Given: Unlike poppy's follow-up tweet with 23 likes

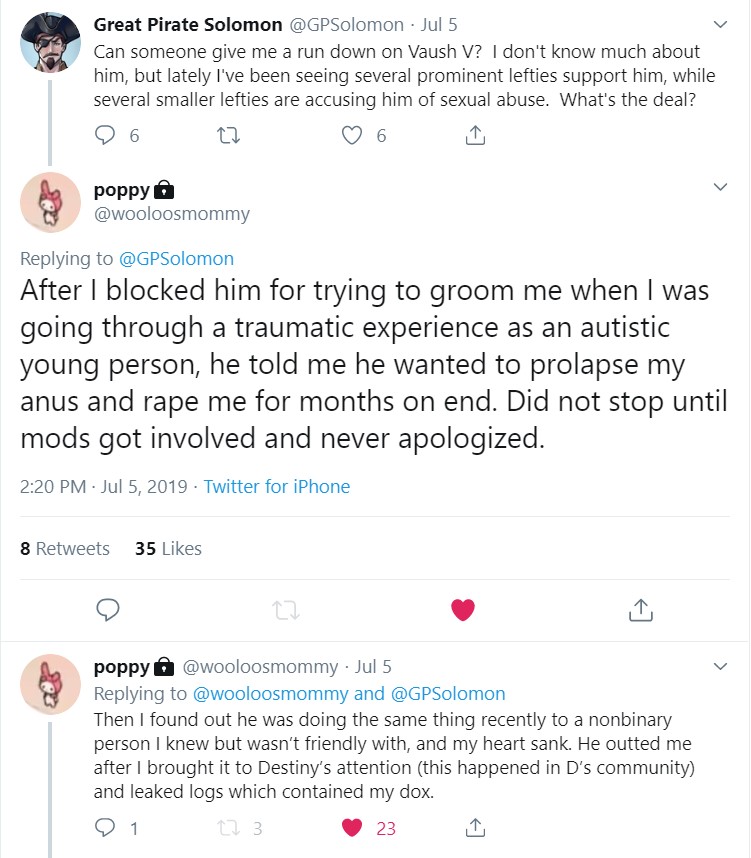Looking at the screenshot, I should (352, 827).
